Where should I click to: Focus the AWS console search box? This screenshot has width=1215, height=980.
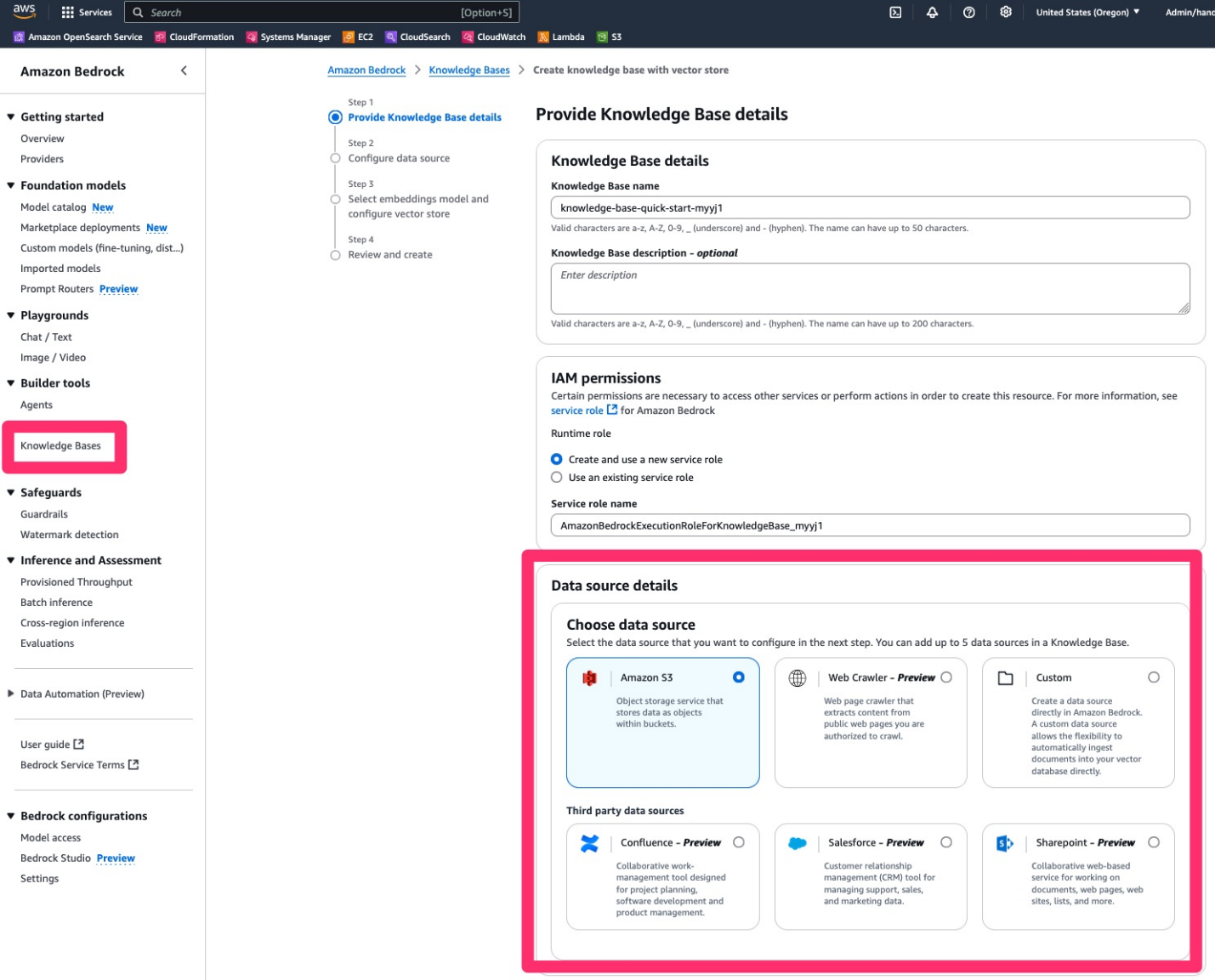(321, 13)
